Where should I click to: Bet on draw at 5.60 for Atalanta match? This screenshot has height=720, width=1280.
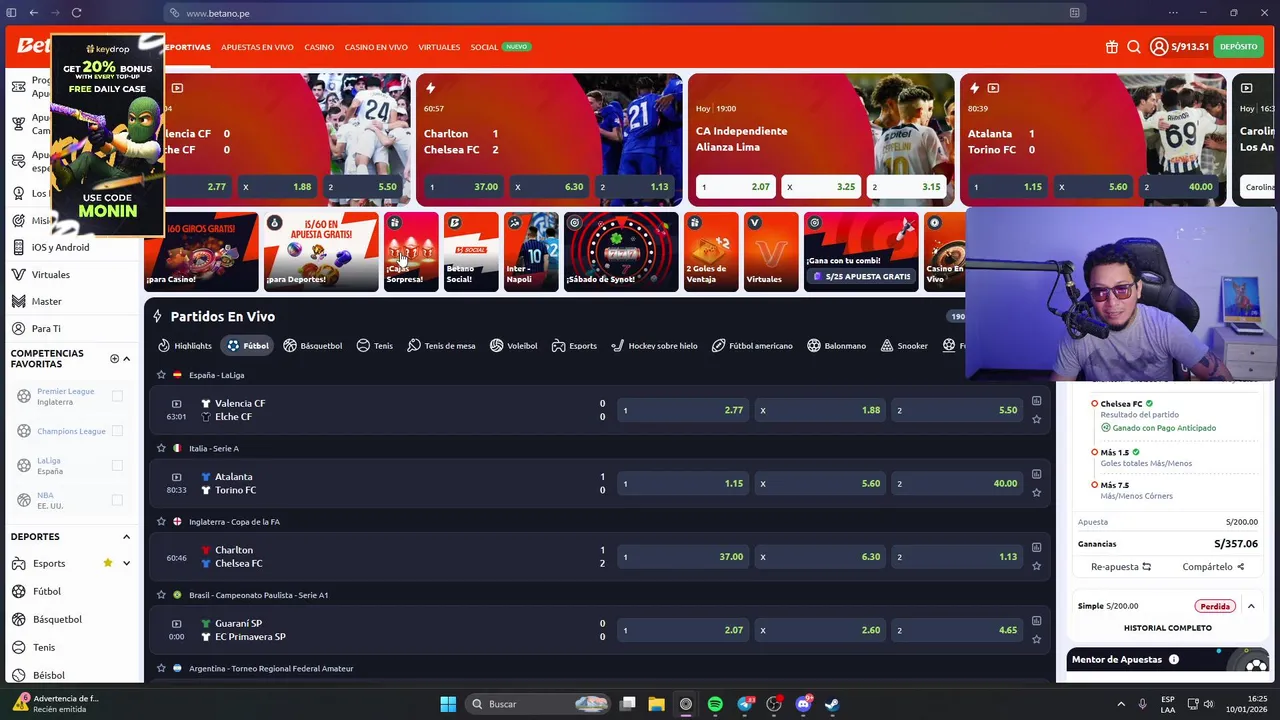point(819,484)
